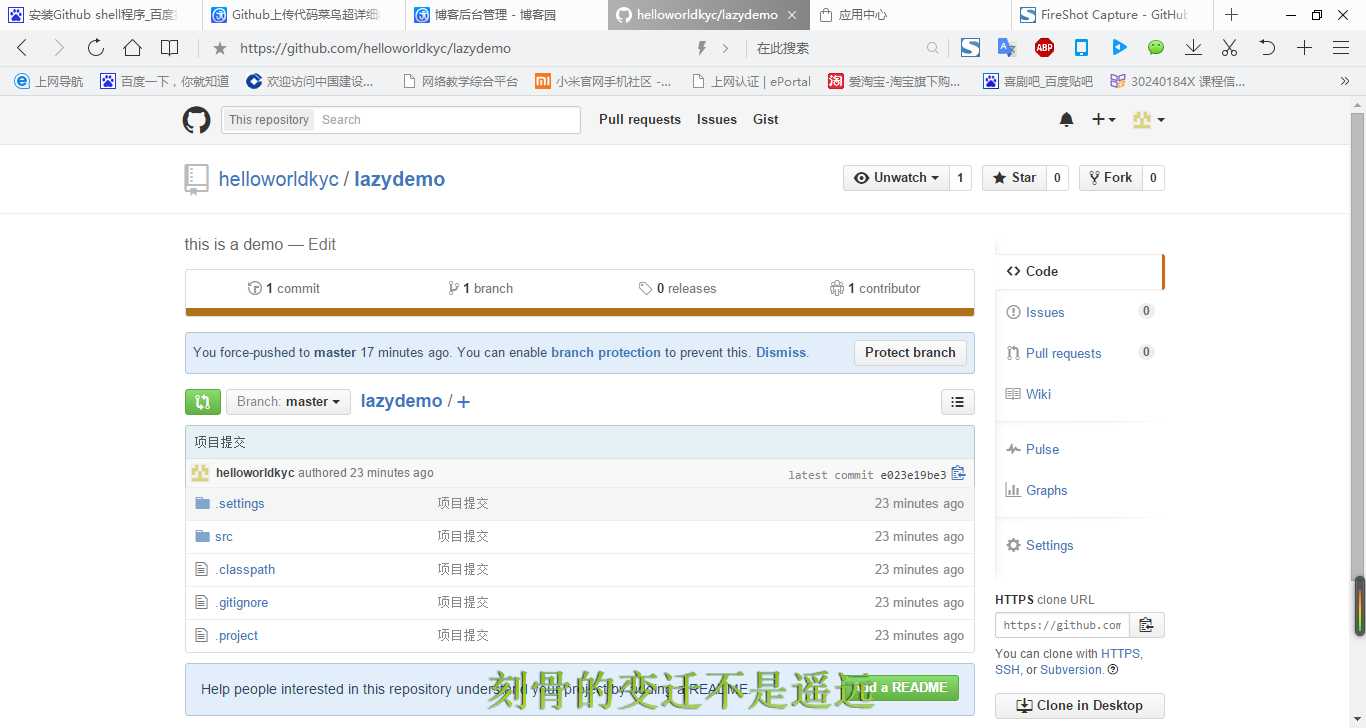Open the browser hamburger menu

tap(1341, 48)
